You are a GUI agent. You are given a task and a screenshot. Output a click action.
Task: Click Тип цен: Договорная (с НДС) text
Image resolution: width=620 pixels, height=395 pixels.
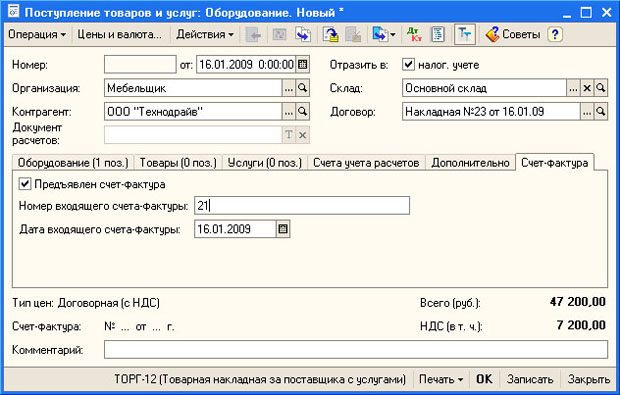click(x=86, y=303)
